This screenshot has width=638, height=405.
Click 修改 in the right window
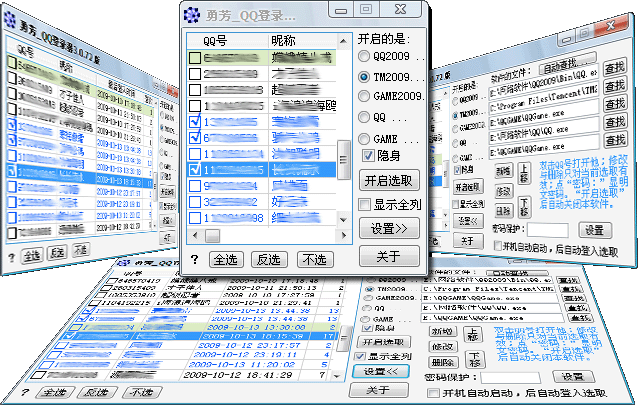pyautogui.click(x=504, y=191)
